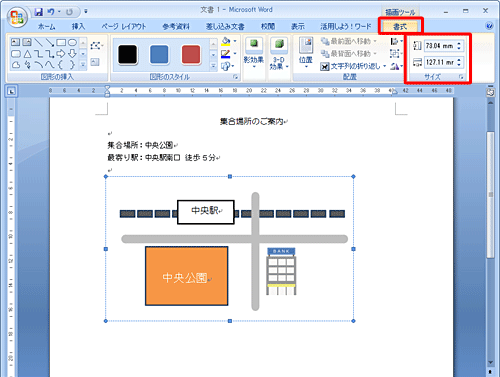The height and width of the screenshot is (377, 500).
Task: Click the Word Help icon
Action: [489, 26]
